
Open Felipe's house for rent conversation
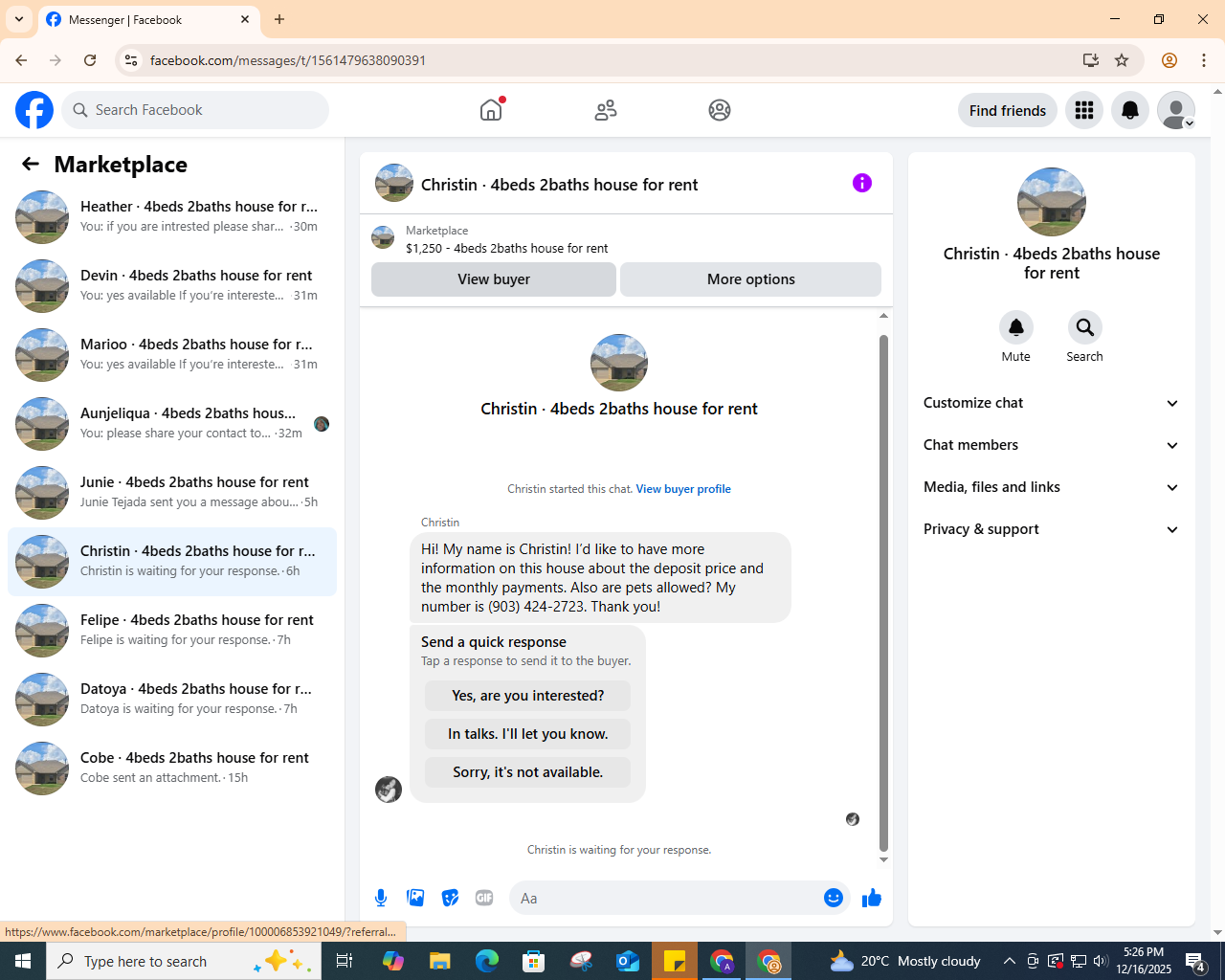pyautogui.click(x=172, y=631)
